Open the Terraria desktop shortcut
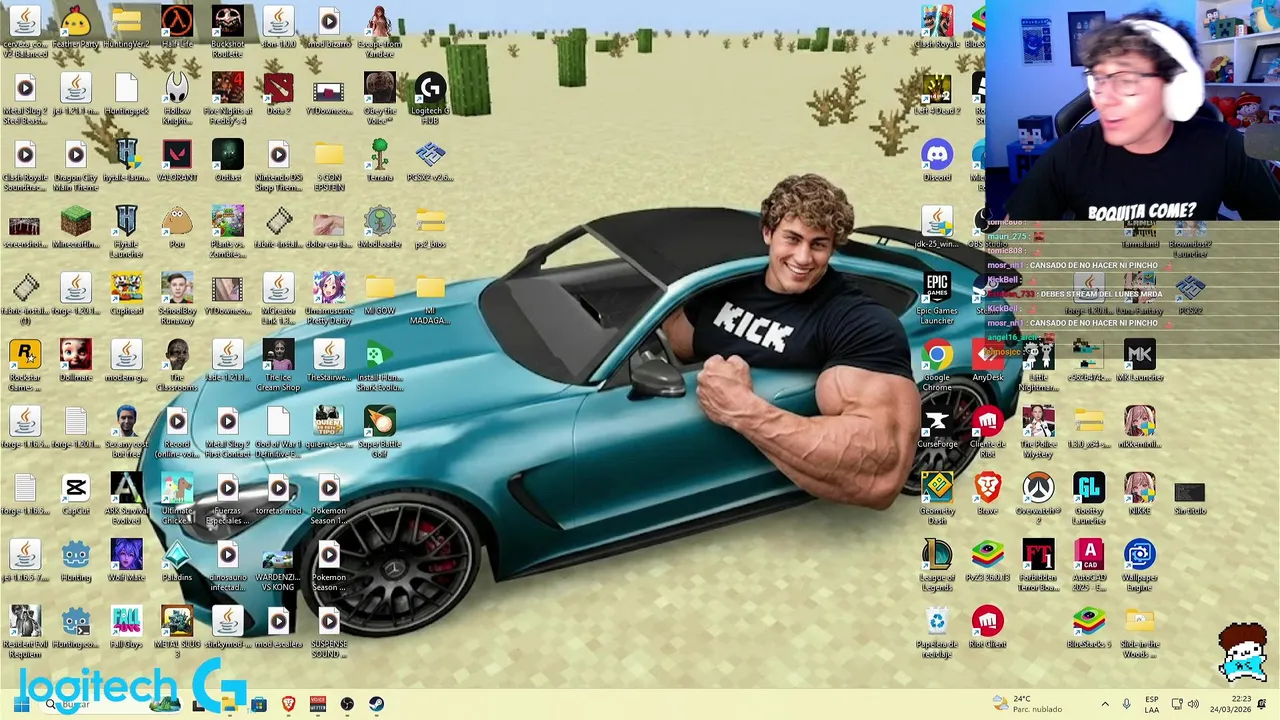Image resolution: width=1280 pixels, height=720 pixels. click(380, 160)
